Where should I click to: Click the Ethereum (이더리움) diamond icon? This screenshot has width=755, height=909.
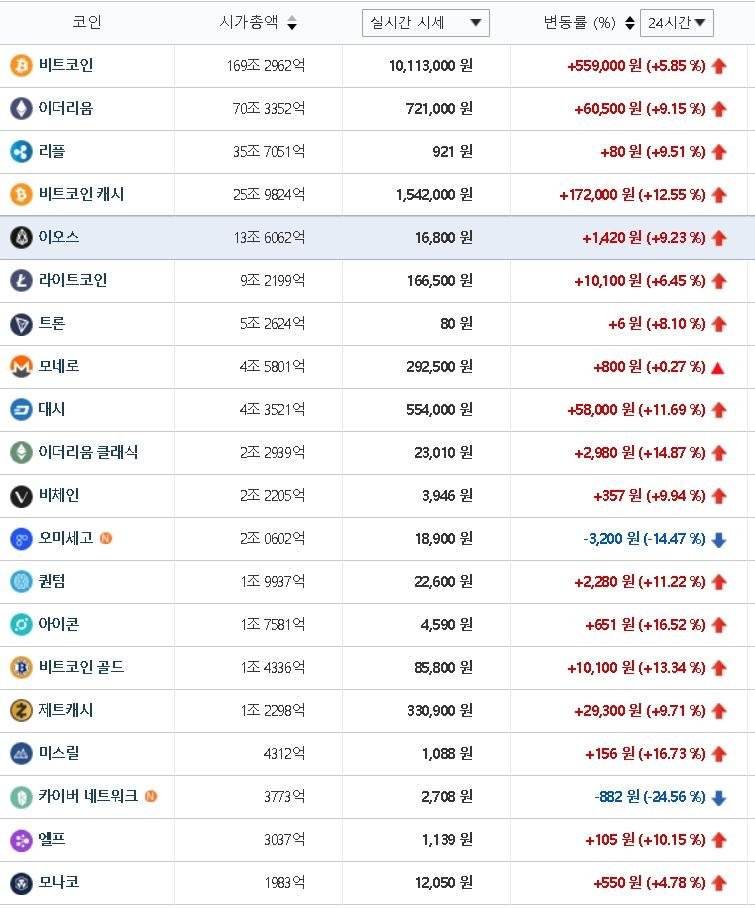pyautogui.click(x=21, y=108)
